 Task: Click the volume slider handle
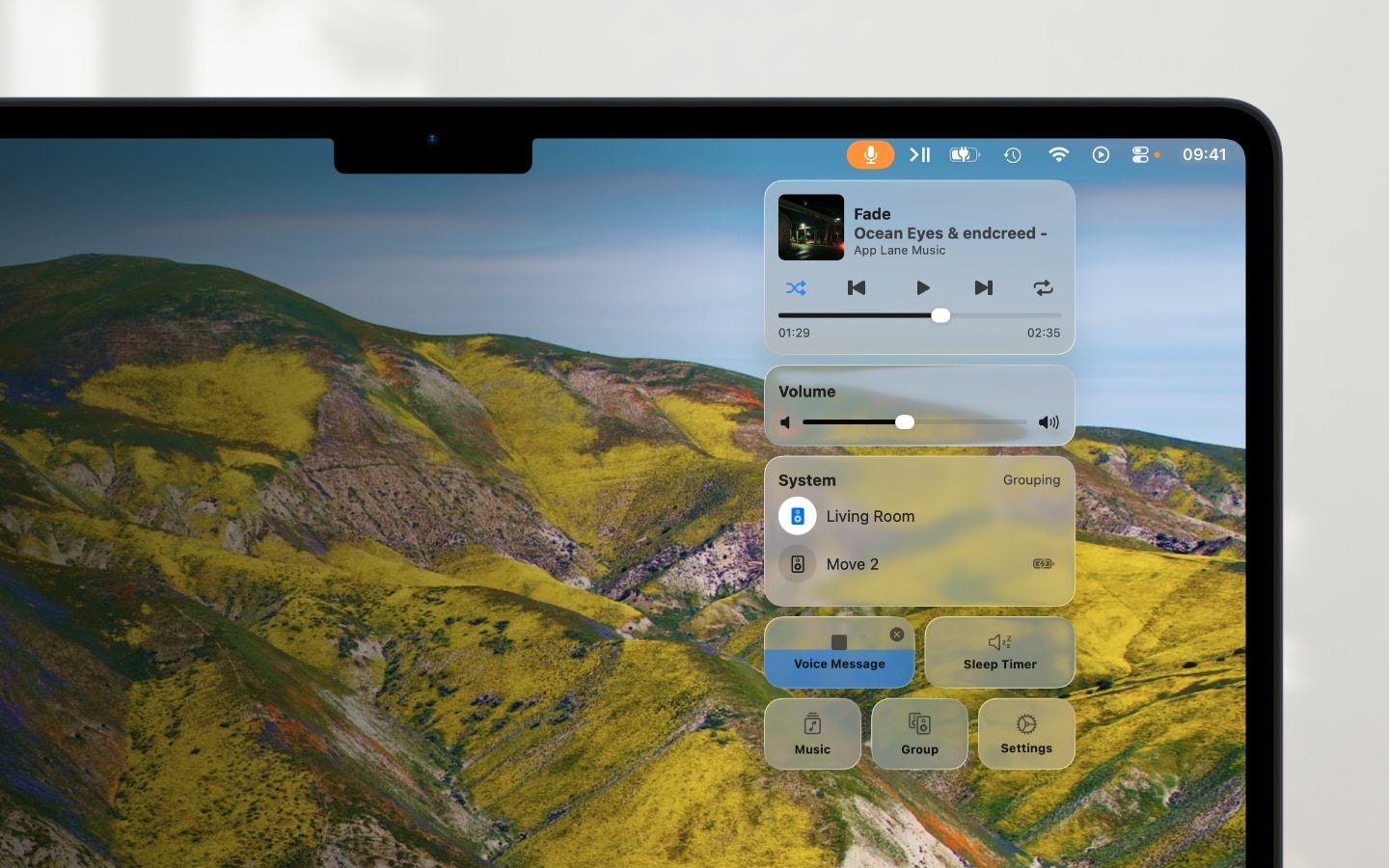pos(905,422)
